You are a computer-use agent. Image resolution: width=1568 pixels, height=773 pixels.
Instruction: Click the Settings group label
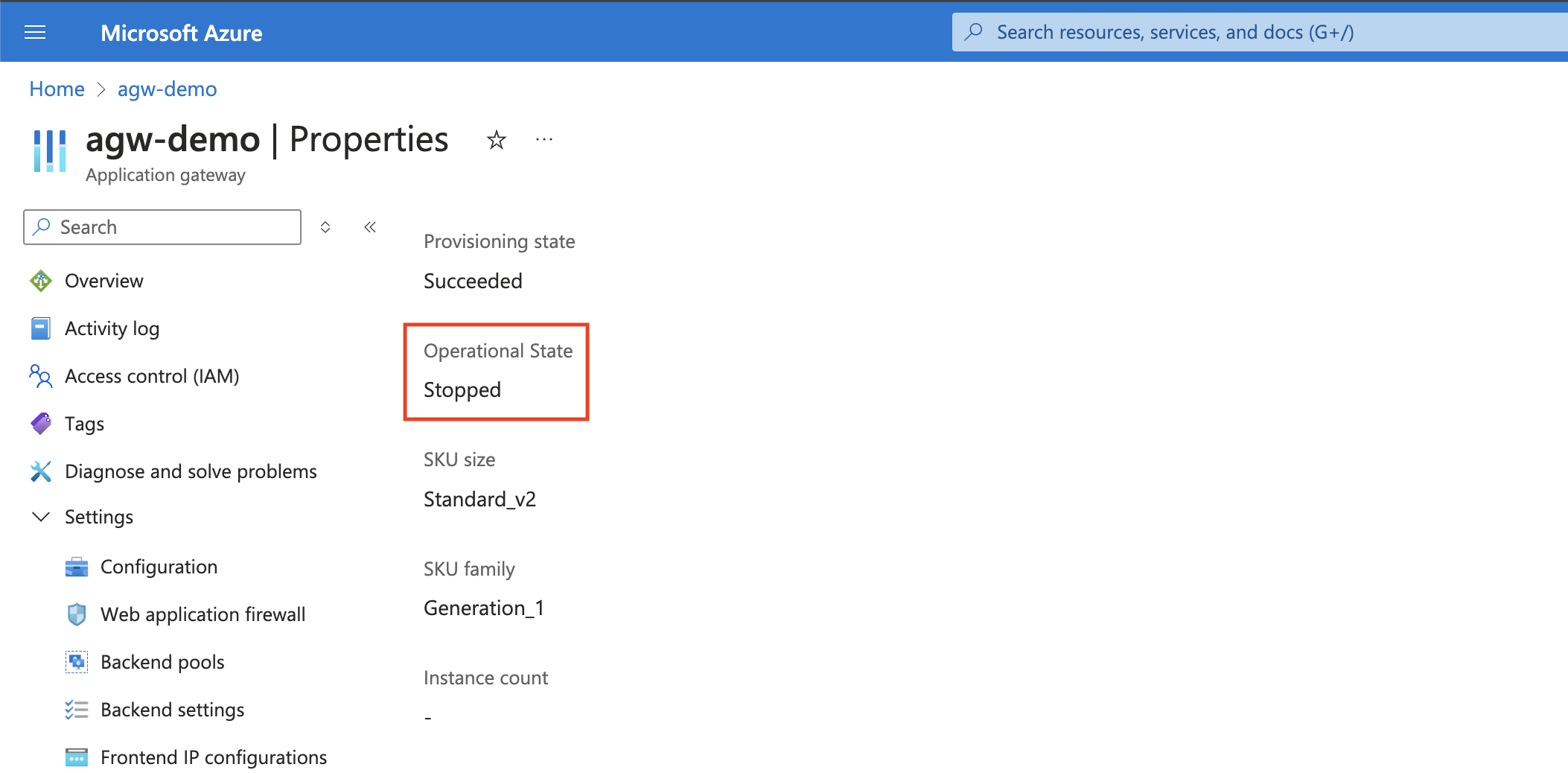(99, 517)
